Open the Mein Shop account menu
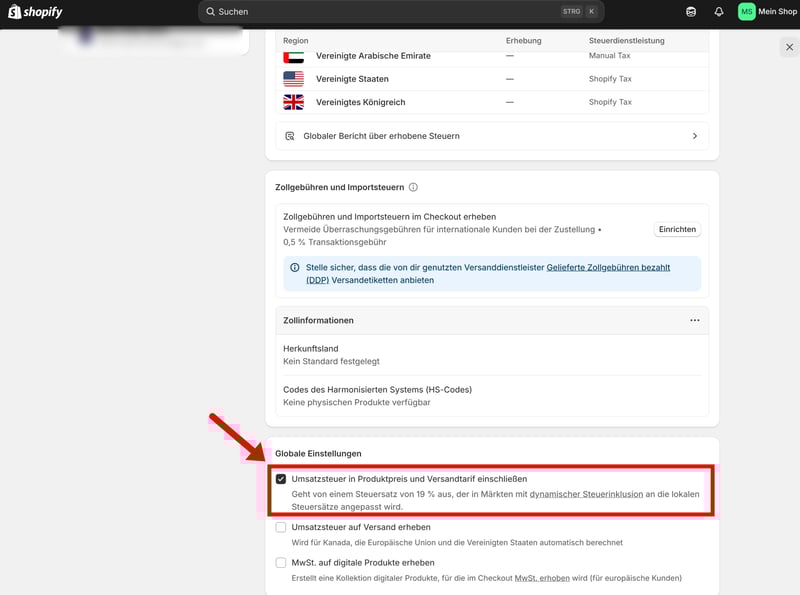This screenshot has height=595, width=800. click(x=777, y=12)
